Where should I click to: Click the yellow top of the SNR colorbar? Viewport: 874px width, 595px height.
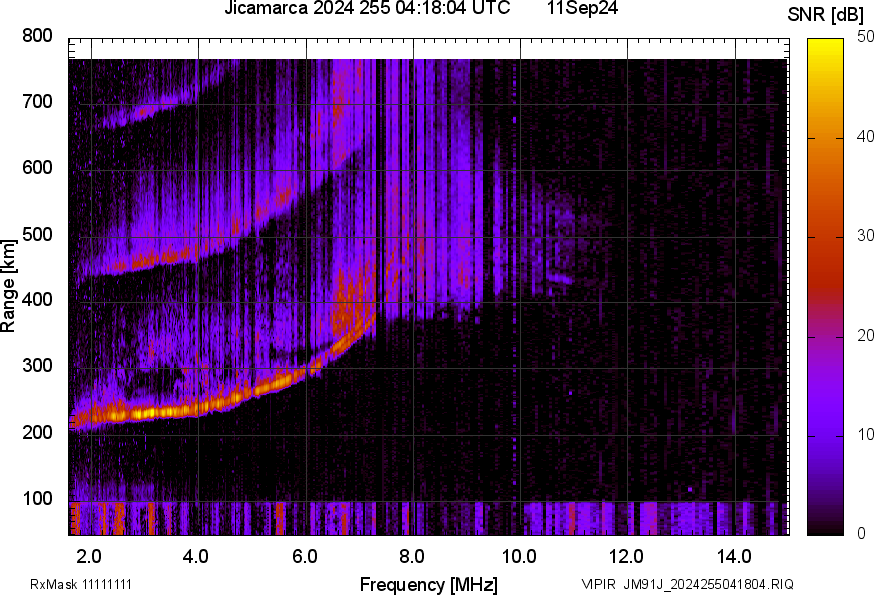pos(825,45)
